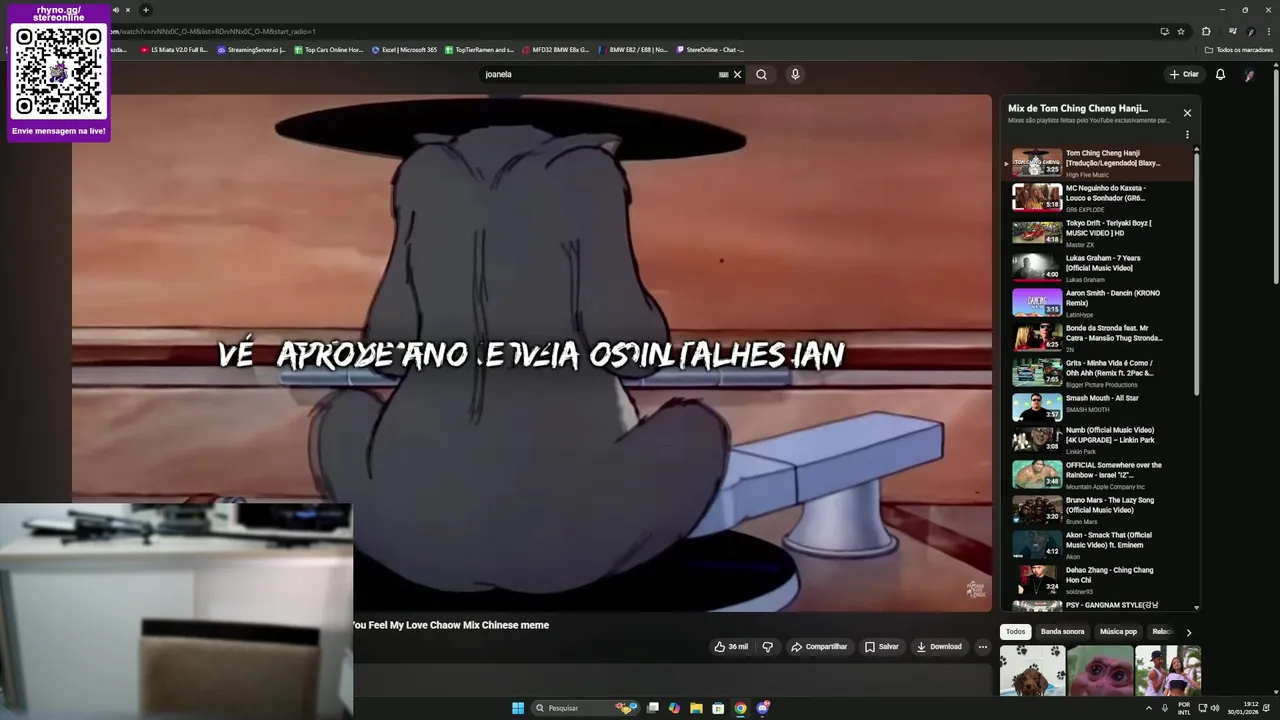Open the BMW E82 / E88 bookmark
1280x720 pixels.
633,50
